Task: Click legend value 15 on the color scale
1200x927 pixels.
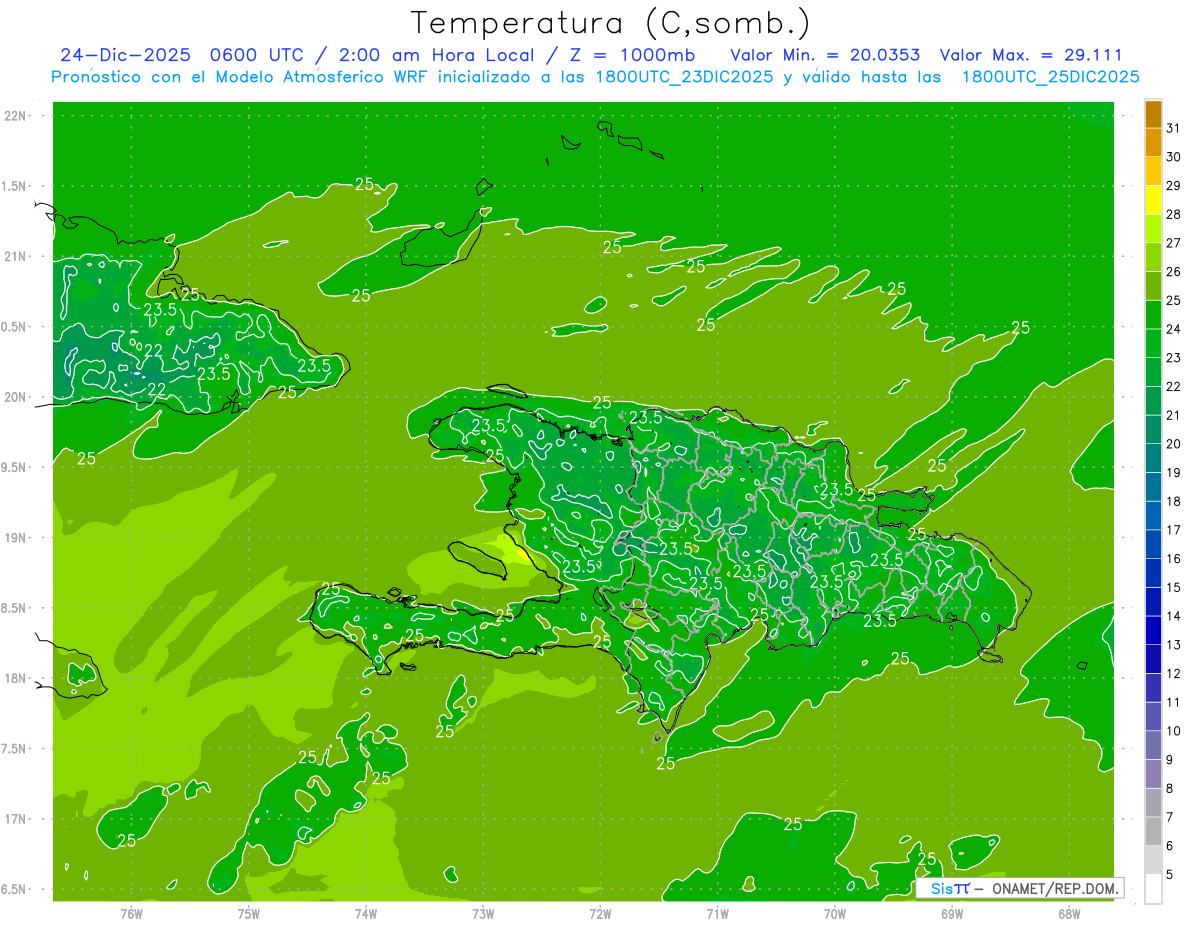Action: point(1174,587)
